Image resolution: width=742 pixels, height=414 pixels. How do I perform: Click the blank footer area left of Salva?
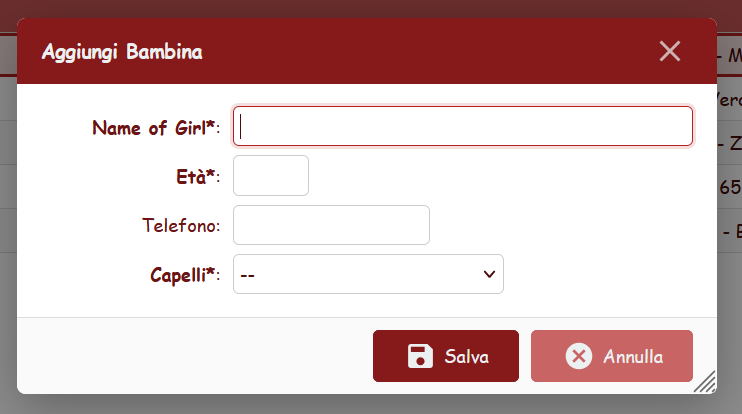tap(190, 356)
